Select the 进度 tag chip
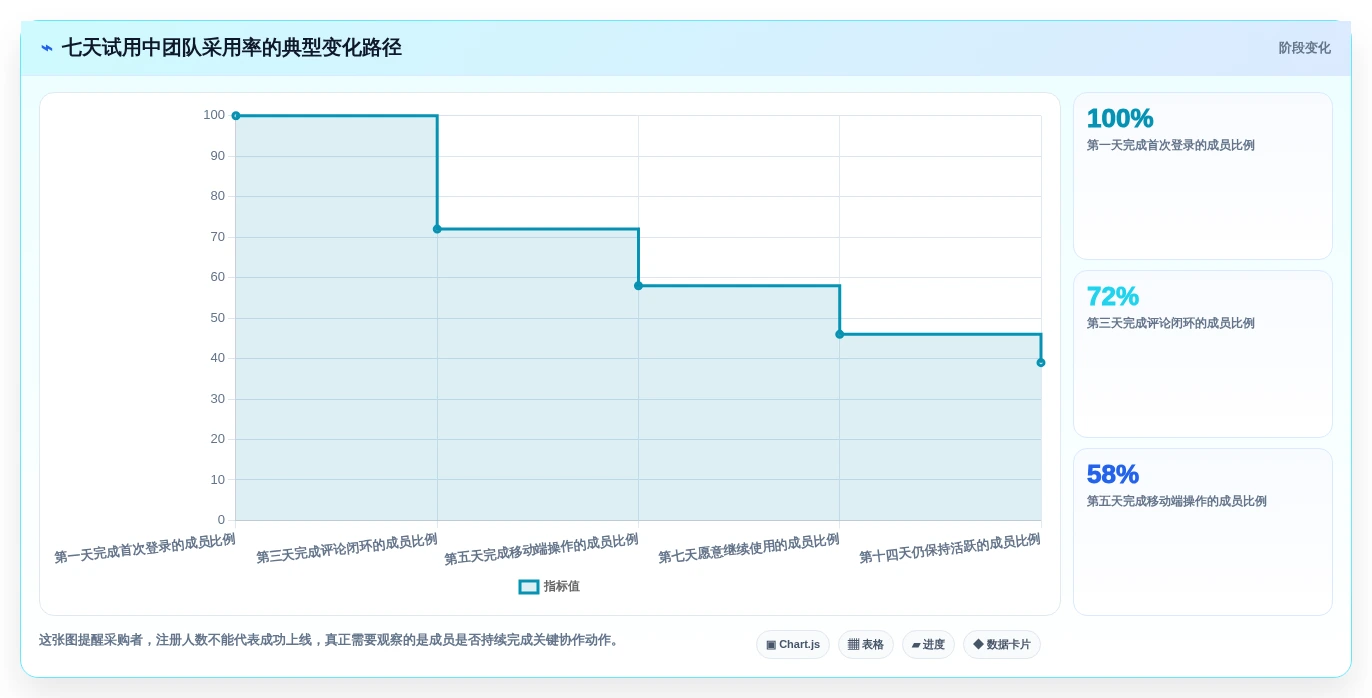Image resolution: width=1372 pixels, height=698 pixels. tap(928, 645)
